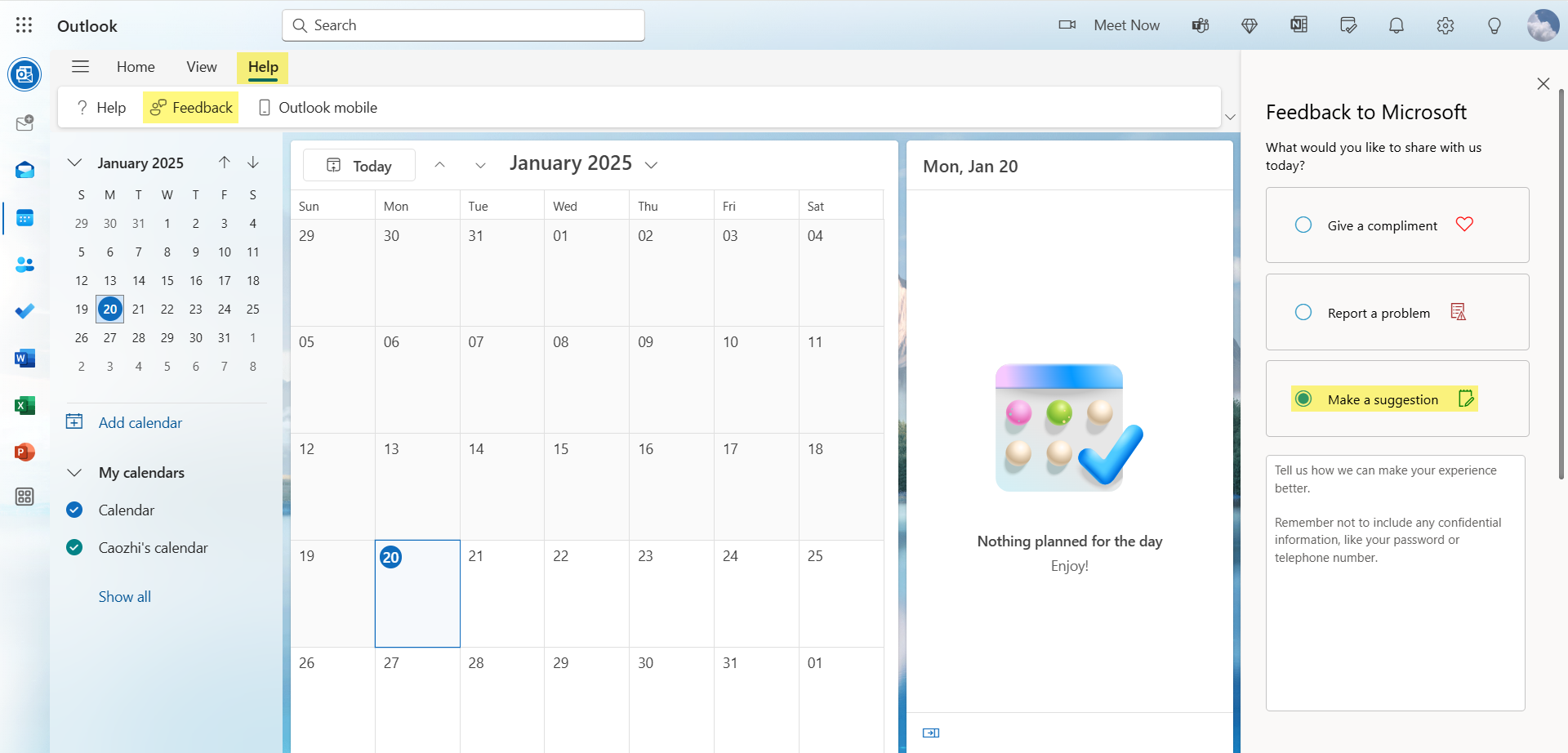Go to next month in mini calendar
1568x753 pixels.
click(x=253, y=163)
